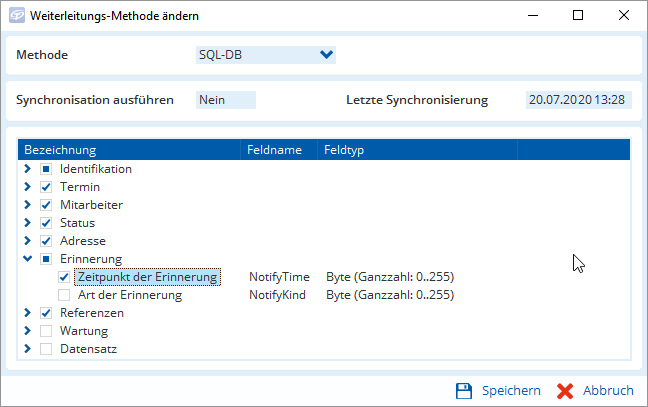Uncheck the Termin checkbox

coord(46,187)
